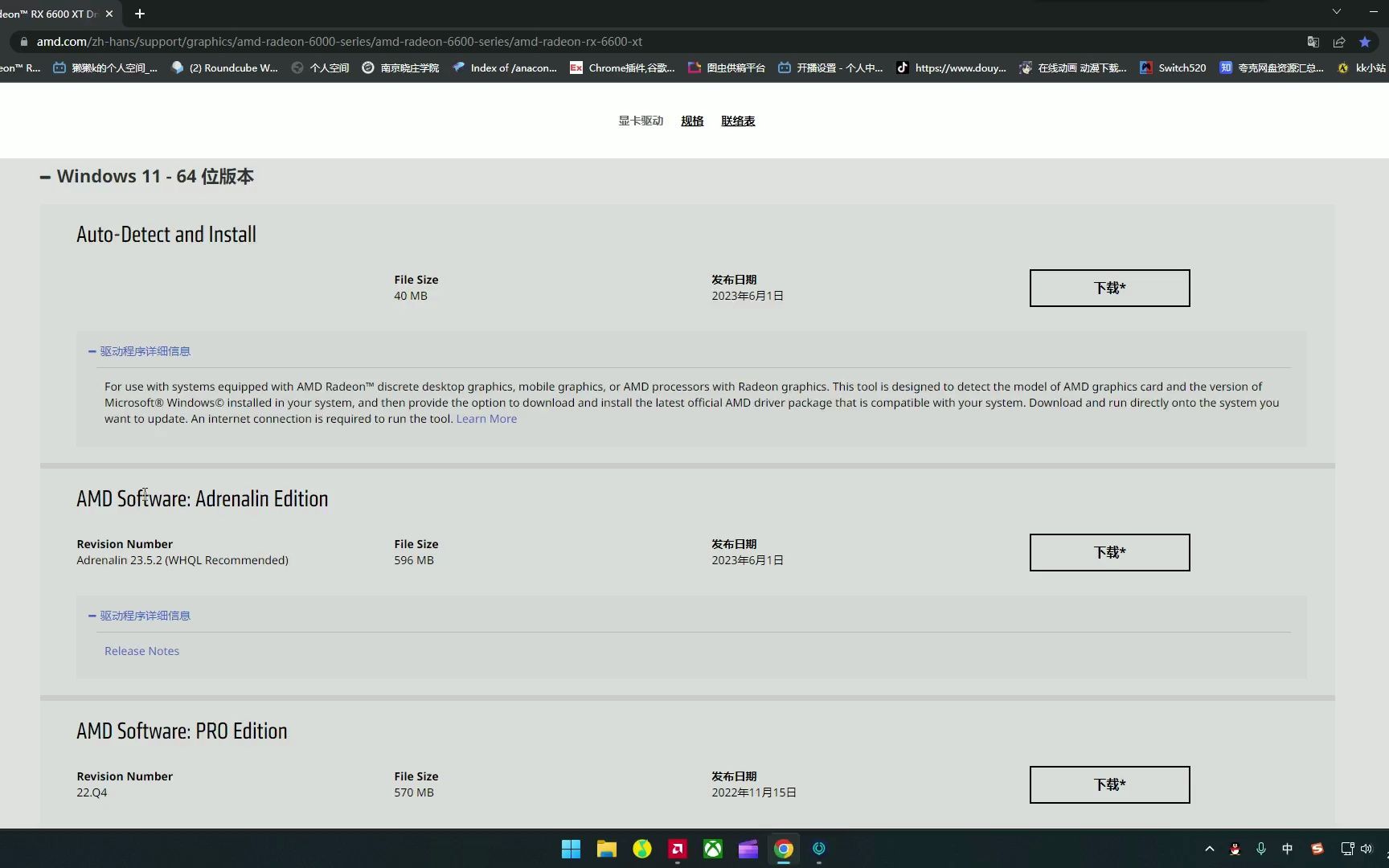1389x868 pixels.
Task: Select the 2022年11月15日 release date
Action: pos(753,792)
